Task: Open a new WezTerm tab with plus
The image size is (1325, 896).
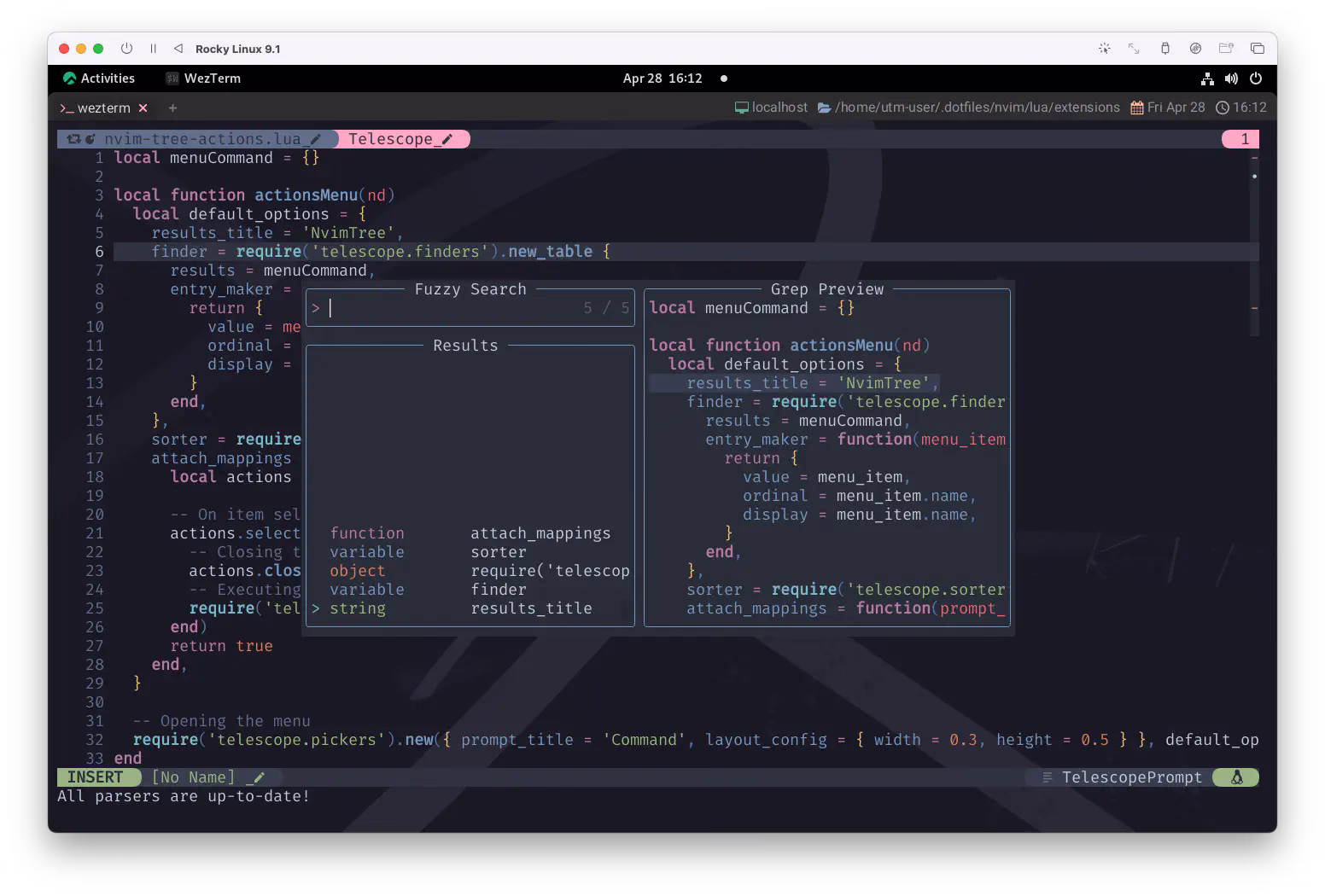Action: pos(172,108)
